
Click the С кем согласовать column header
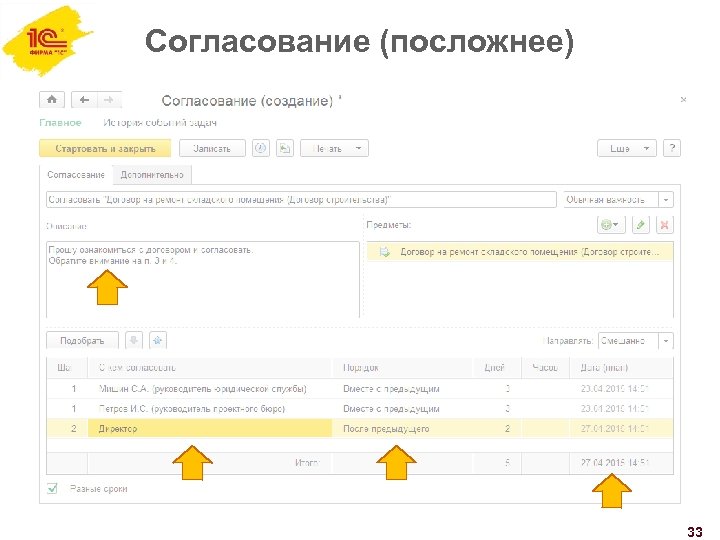point(209,368)
